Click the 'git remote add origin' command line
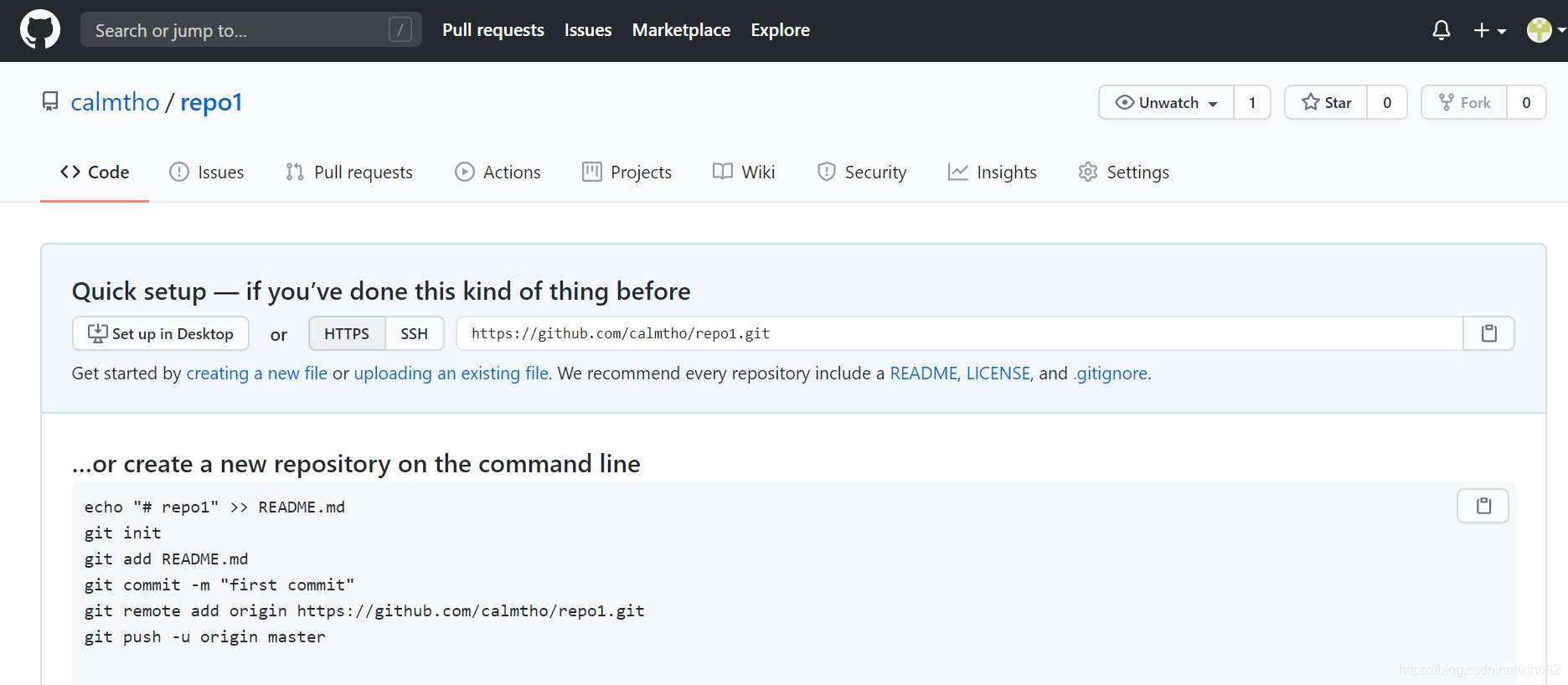 coord(364,611)
